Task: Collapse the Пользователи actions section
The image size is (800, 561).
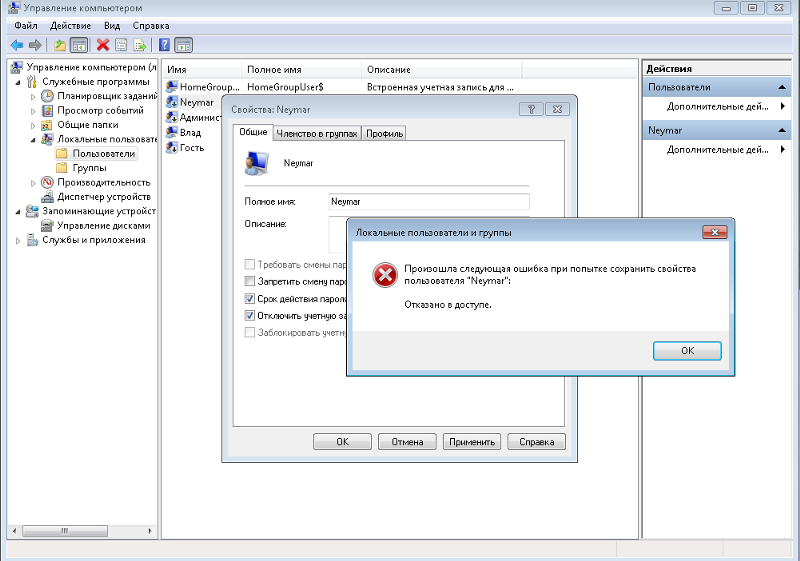Action: (782, 87)
